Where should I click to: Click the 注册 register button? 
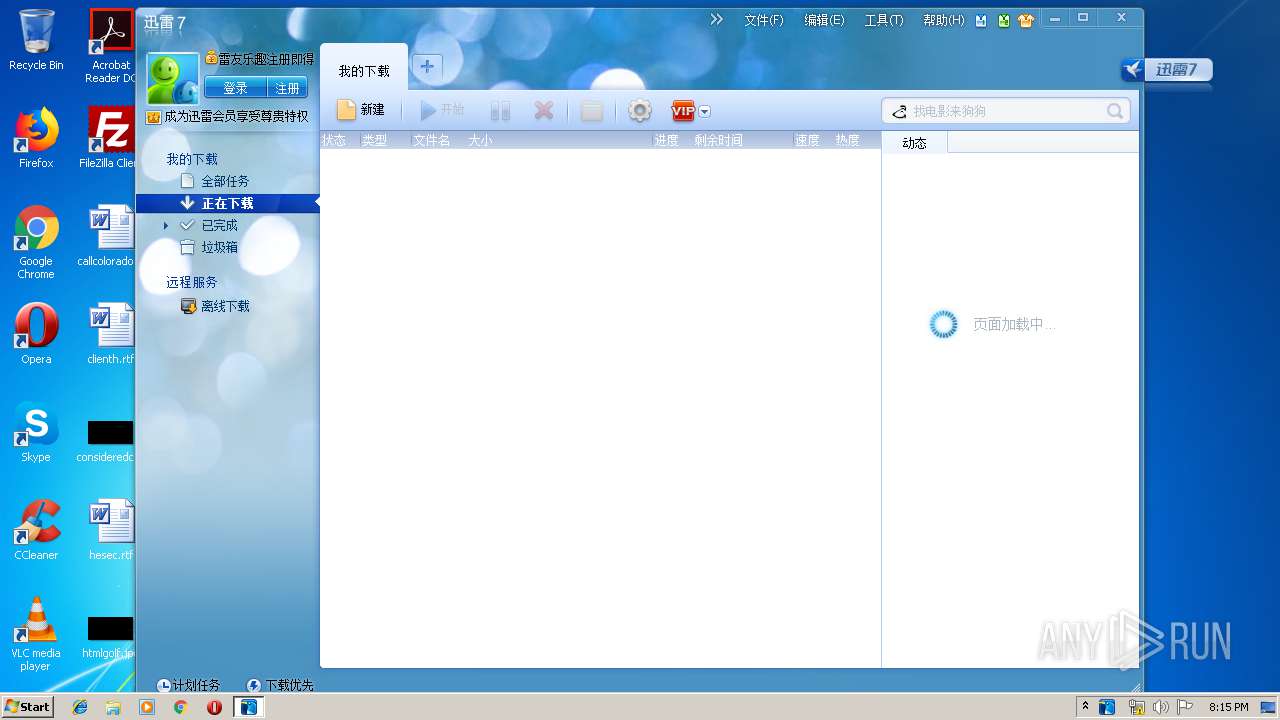[x=288, y=88]
